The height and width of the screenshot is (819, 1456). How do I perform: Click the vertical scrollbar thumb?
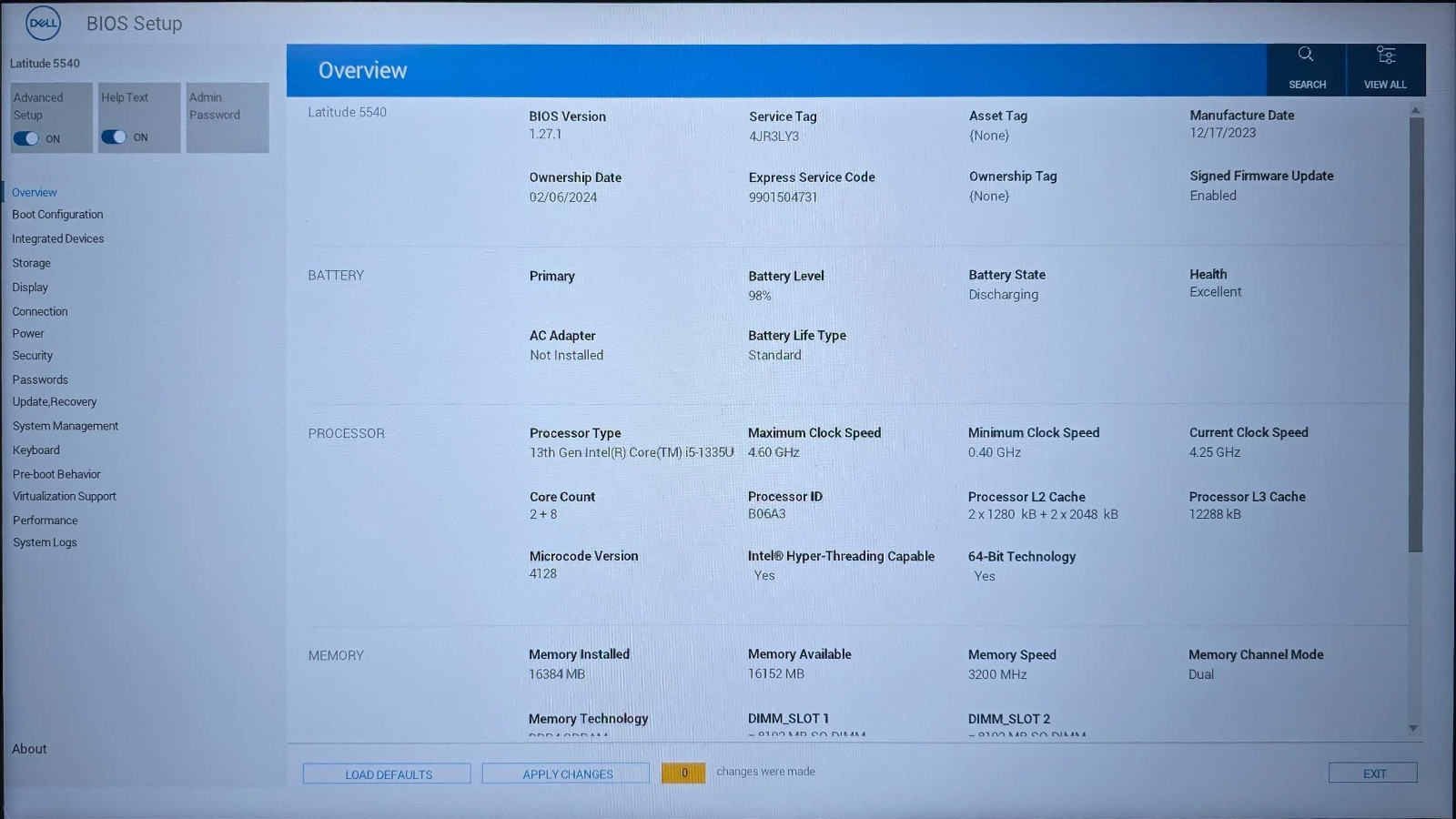point(1415,334)
